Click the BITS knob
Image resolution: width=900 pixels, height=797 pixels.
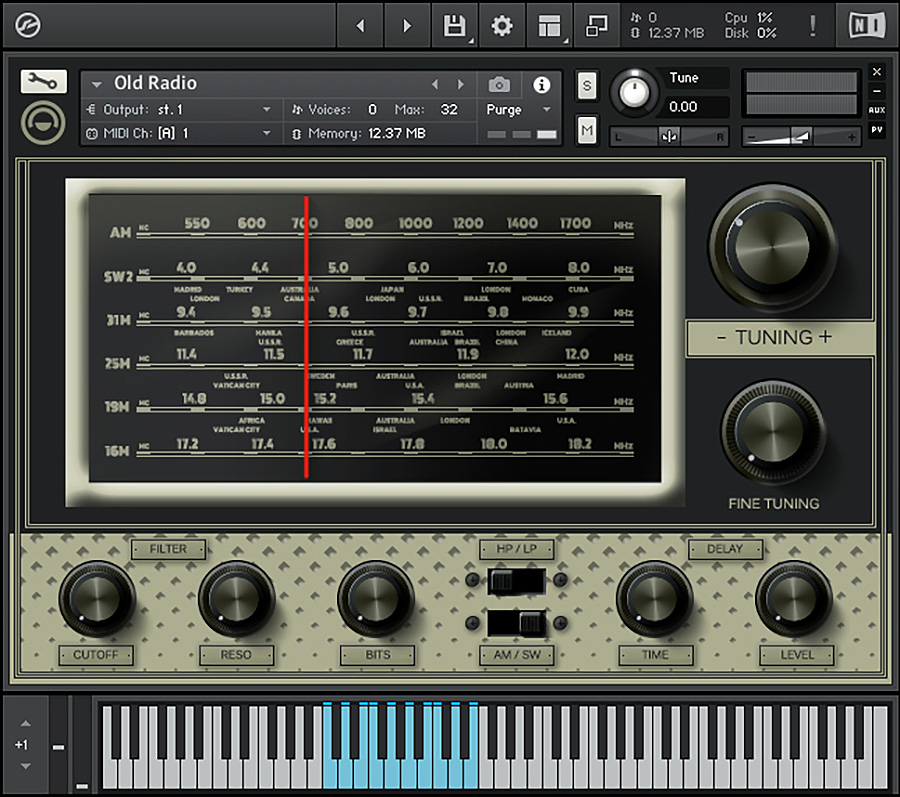(x=376, y=598)
